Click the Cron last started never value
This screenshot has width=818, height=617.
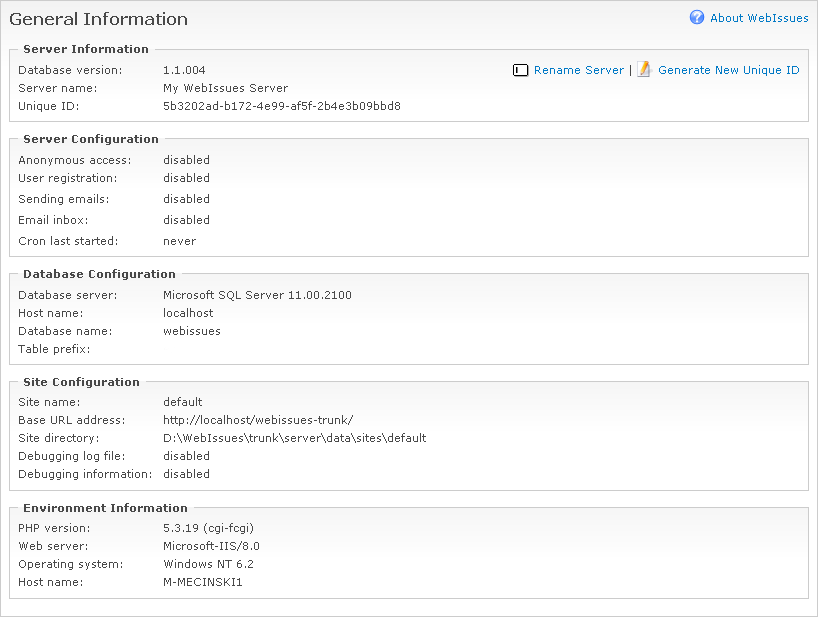pyautogui.click(x=179, y=241)
